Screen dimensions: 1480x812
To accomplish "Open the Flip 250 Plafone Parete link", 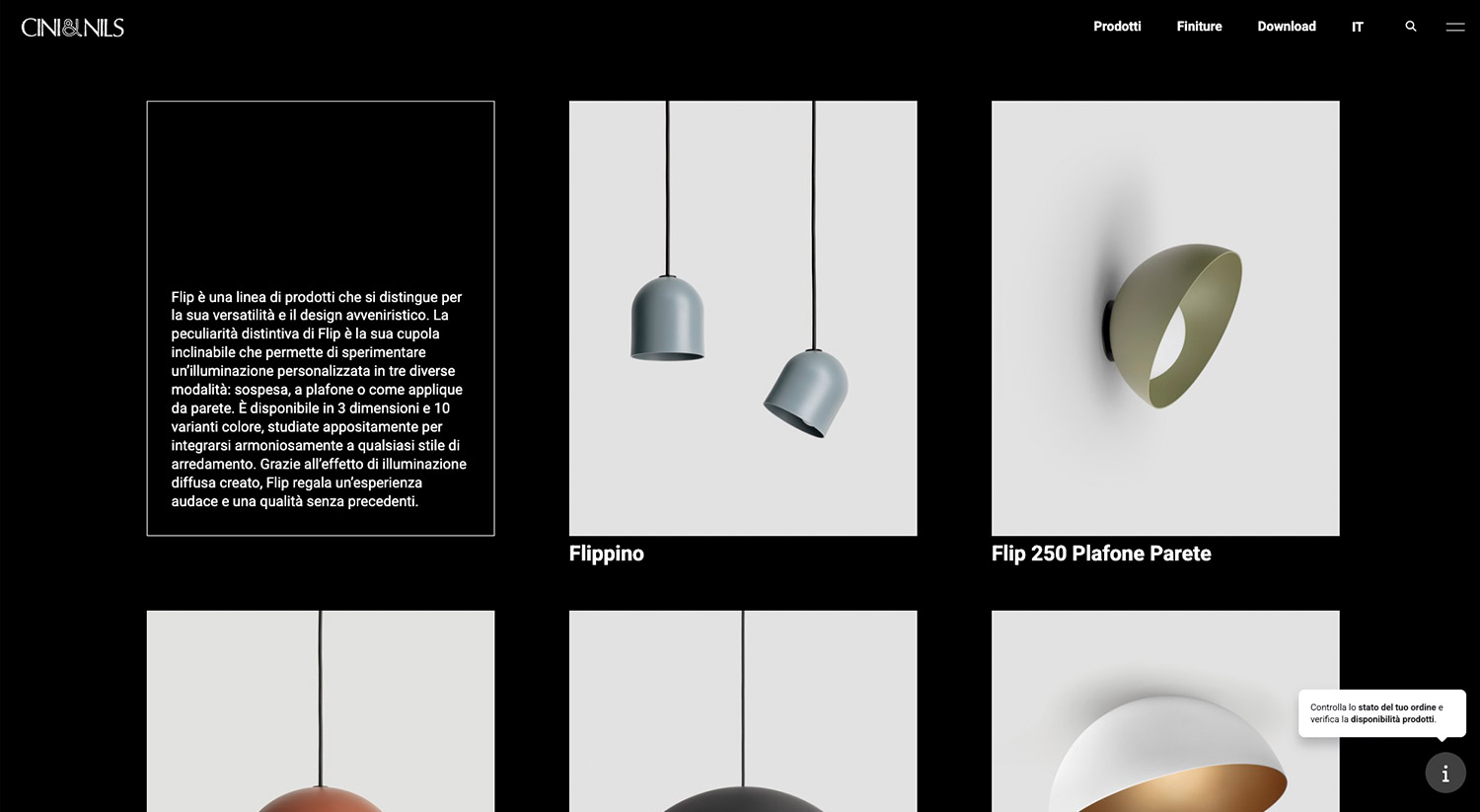I will (1101, 554).
